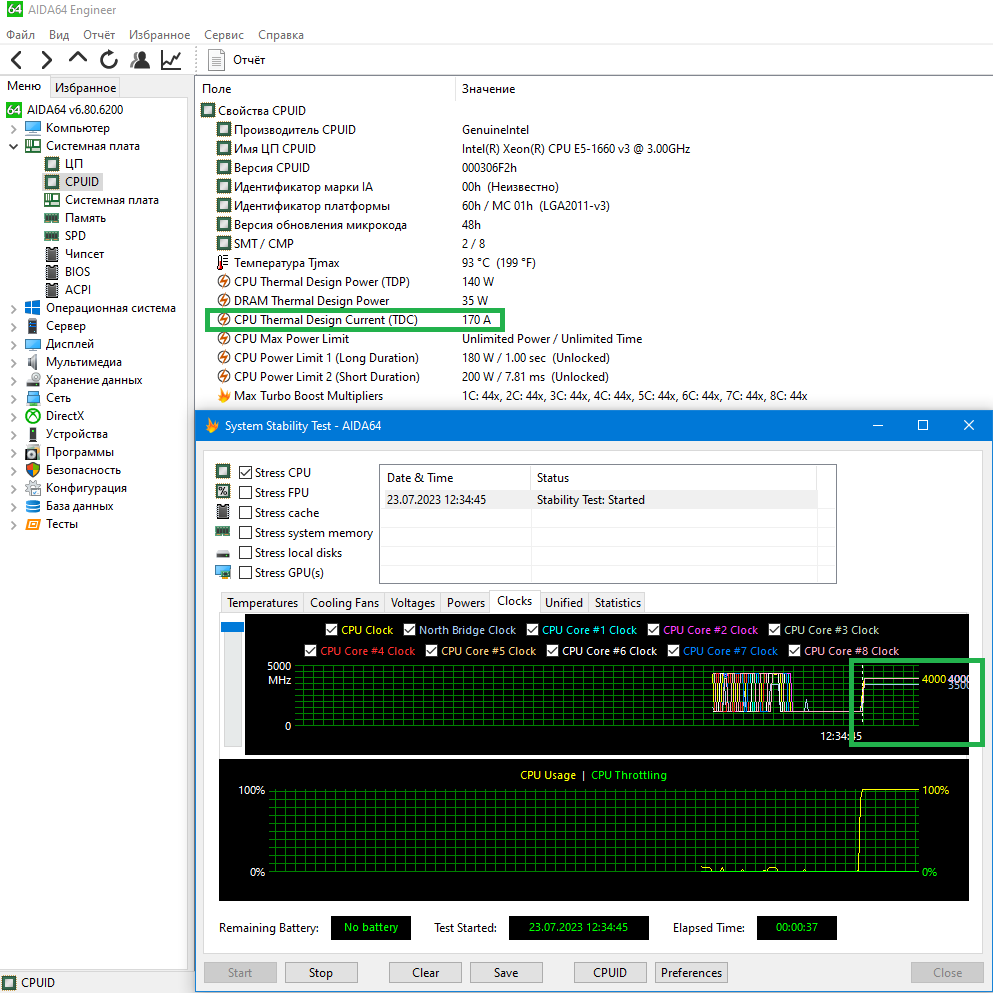The image size is (993, 993).
Task: Open Системная плата sub-item with motherboard icon
Action: click(x=111, y=200)
